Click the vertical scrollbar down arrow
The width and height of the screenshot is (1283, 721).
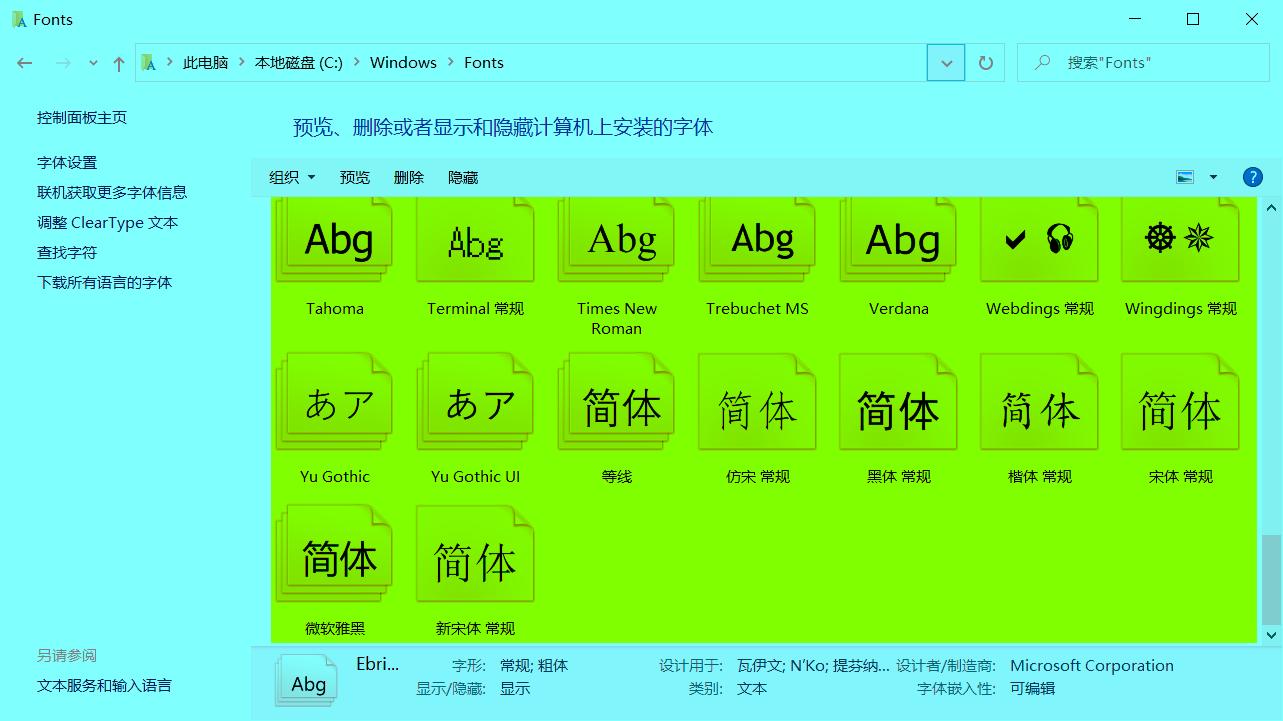(x=1271, y=634)
